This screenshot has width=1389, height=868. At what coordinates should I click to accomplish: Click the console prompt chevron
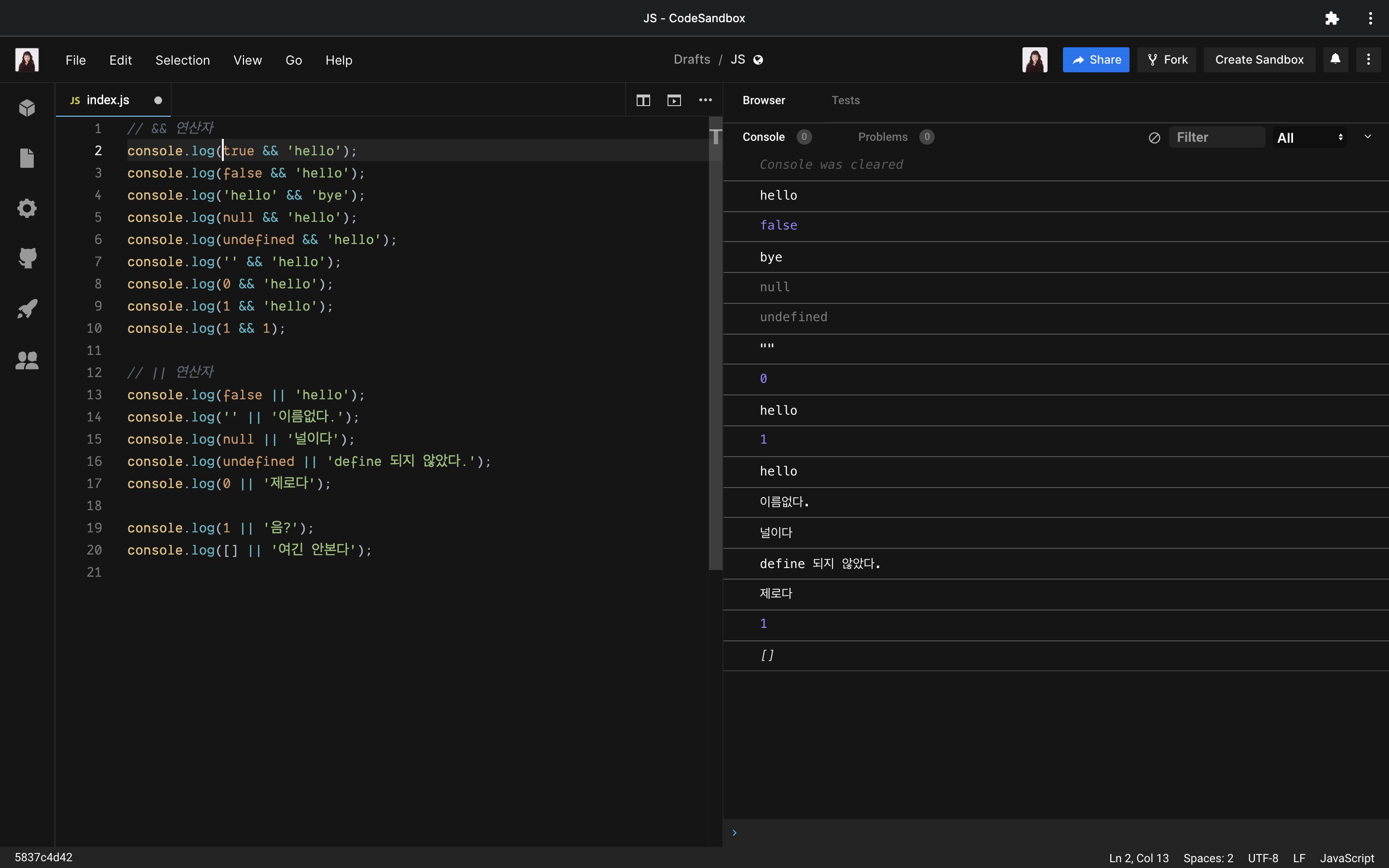click(x=735, y=833)
